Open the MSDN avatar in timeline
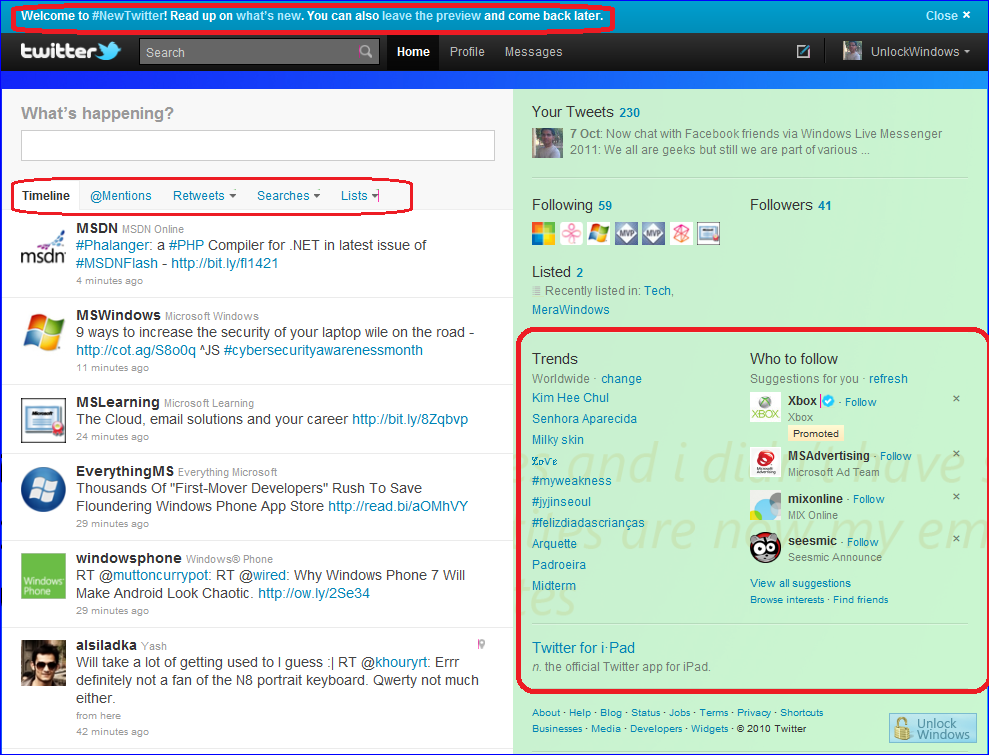 click(43, 251)
